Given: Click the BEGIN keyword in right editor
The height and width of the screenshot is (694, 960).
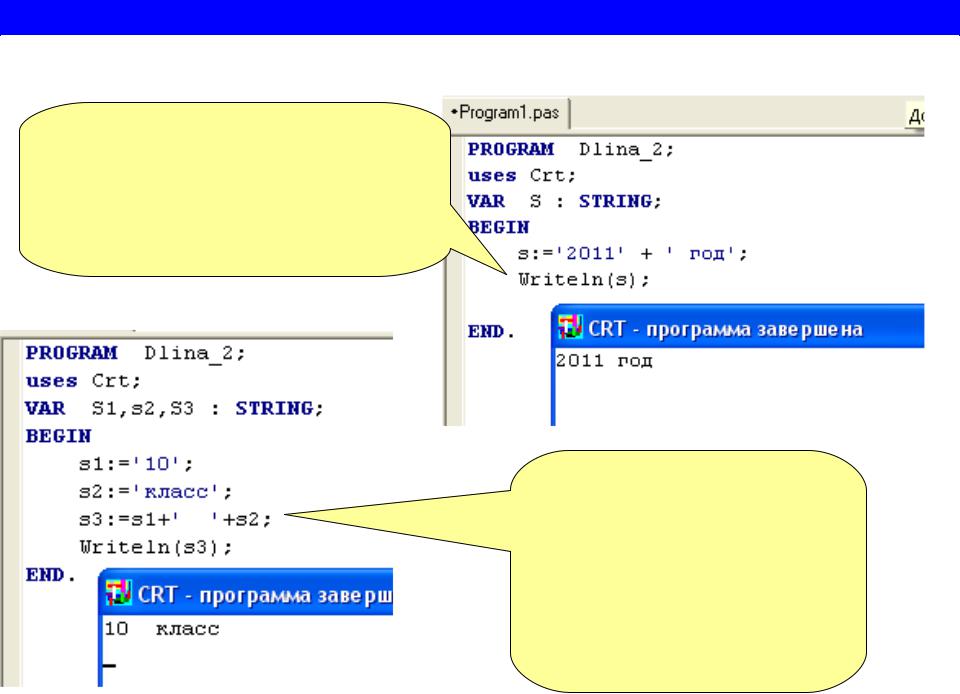Looking at the screenshot, I should tap(498, 228).
